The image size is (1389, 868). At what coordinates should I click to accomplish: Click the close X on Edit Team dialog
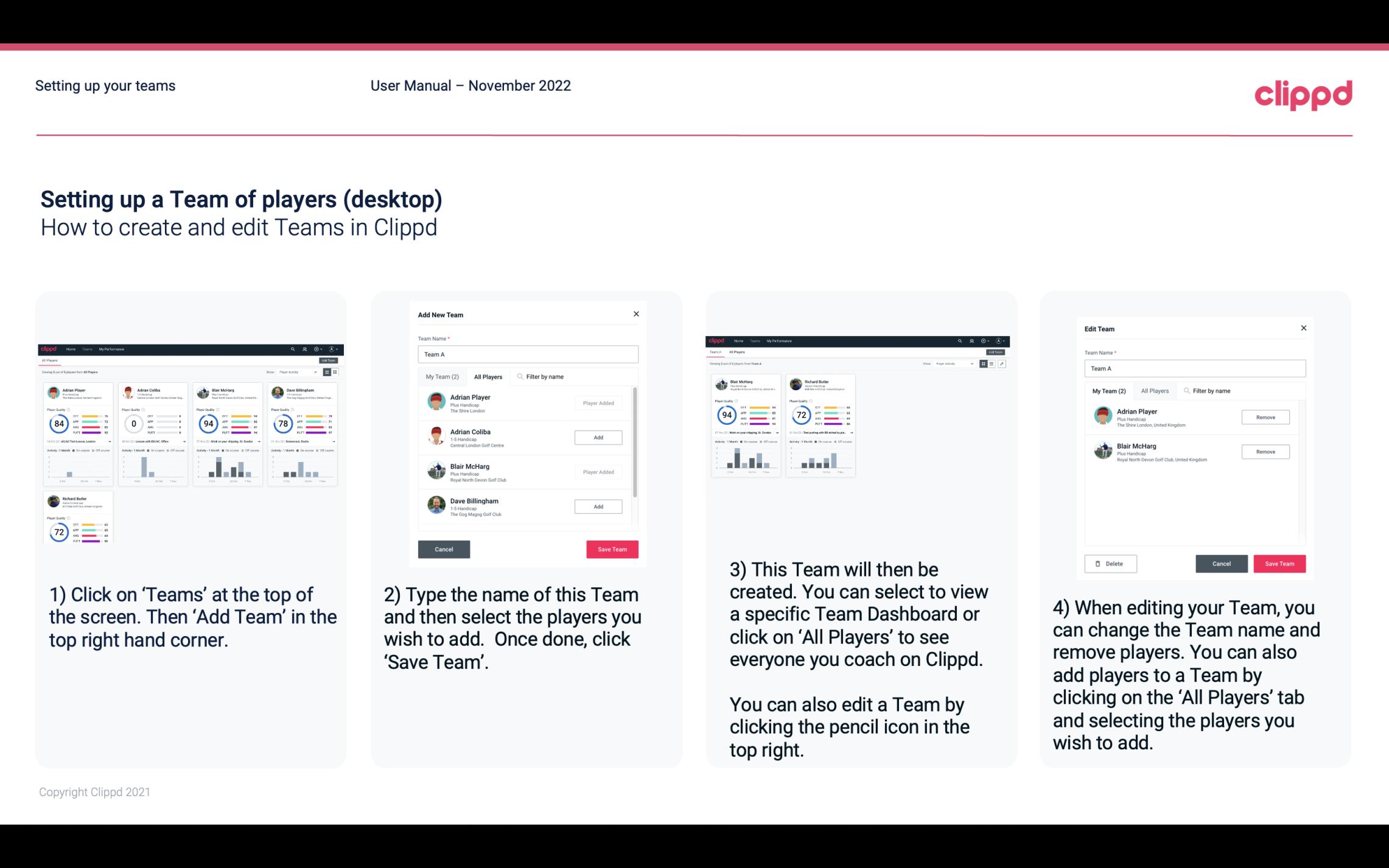pos(1303,329)
